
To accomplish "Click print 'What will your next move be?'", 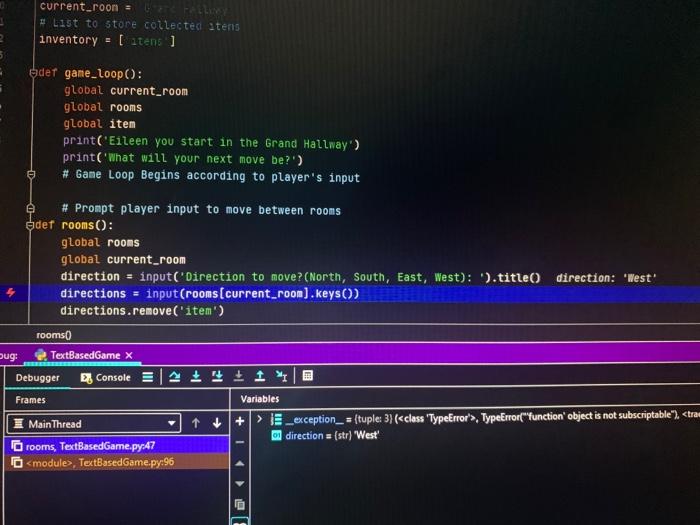I will (182, 158).
